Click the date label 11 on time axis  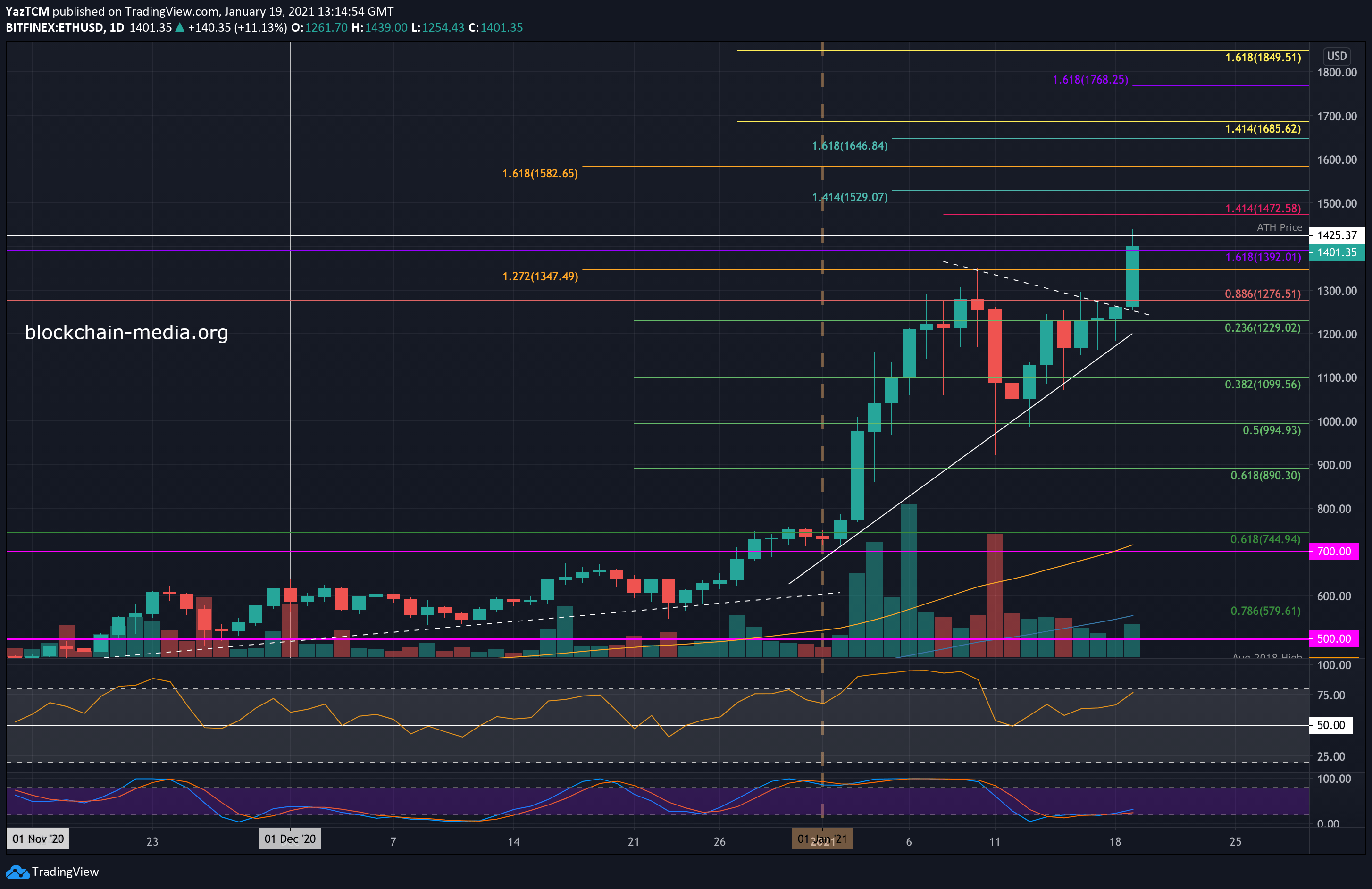pyautogui.click(x=995, y=841)
